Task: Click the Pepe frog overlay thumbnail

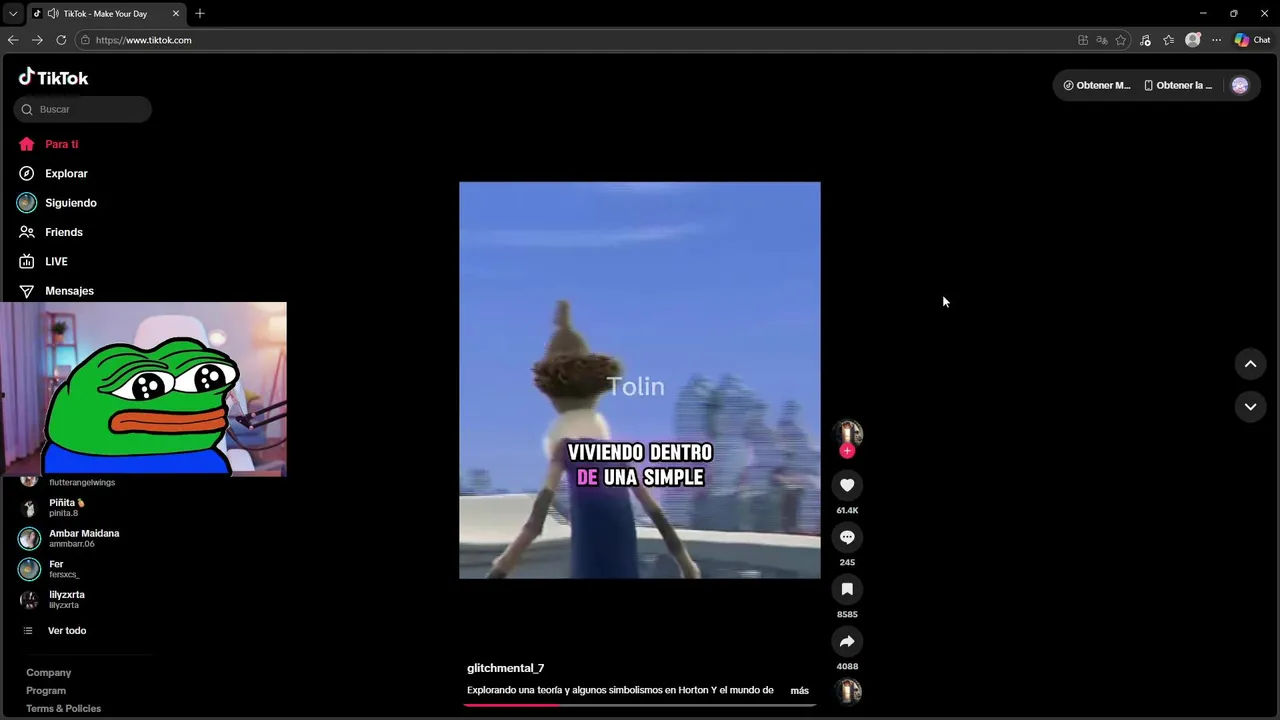Action: point(143,389)
